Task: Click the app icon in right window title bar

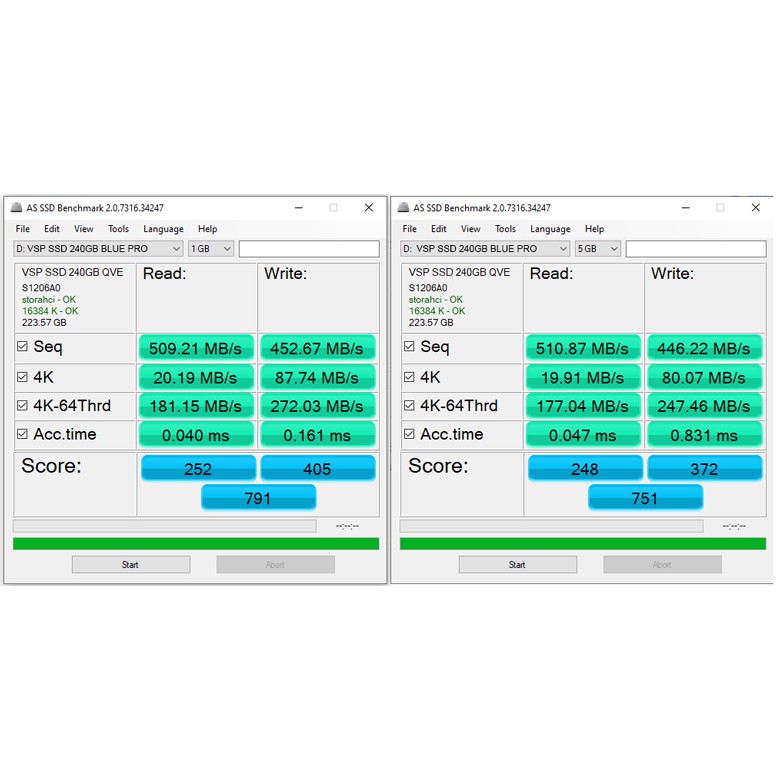Action: point(404,208)
